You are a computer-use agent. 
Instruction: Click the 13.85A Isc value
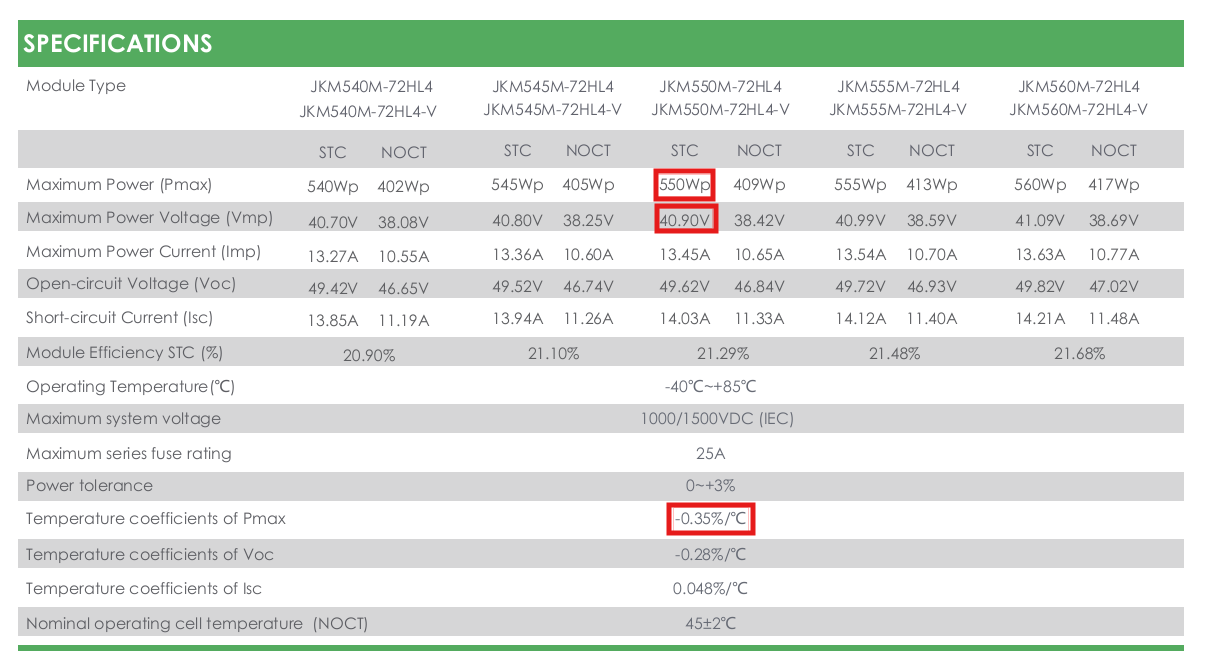(334, 321)
